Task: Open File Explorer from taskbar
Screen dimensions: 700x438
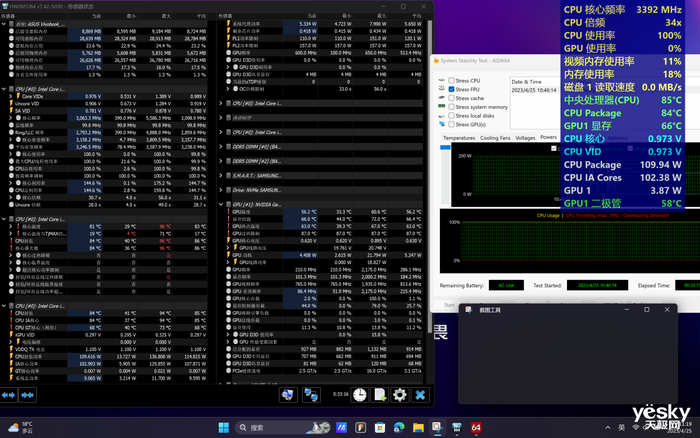Action: point(418,427)
